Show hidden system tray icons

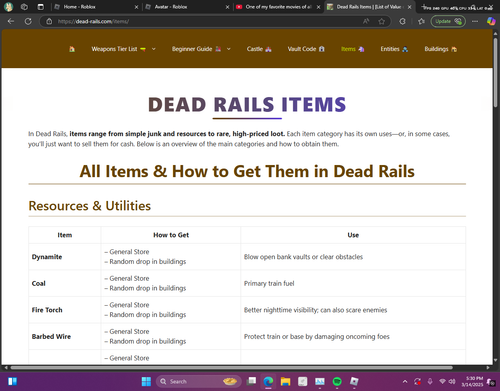tap(405, 381)
